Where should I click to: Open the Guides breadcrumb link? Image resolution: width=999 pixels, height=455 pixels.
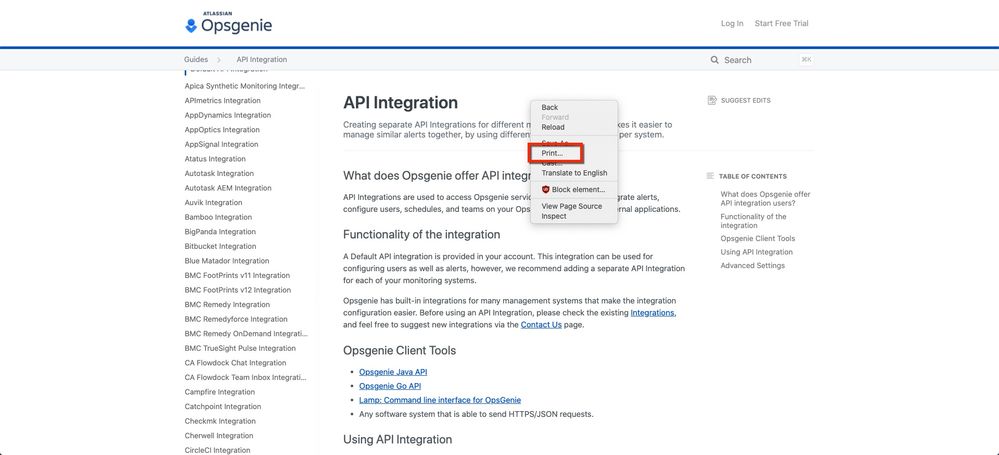click(x=196, y=59)
